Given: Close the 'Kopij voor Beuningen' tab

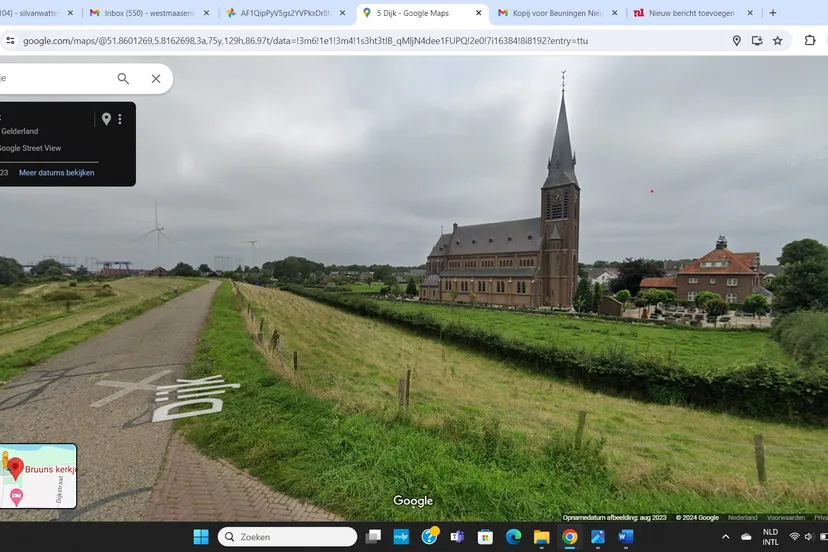Looking at the screenshot, I should coord(615,13).
